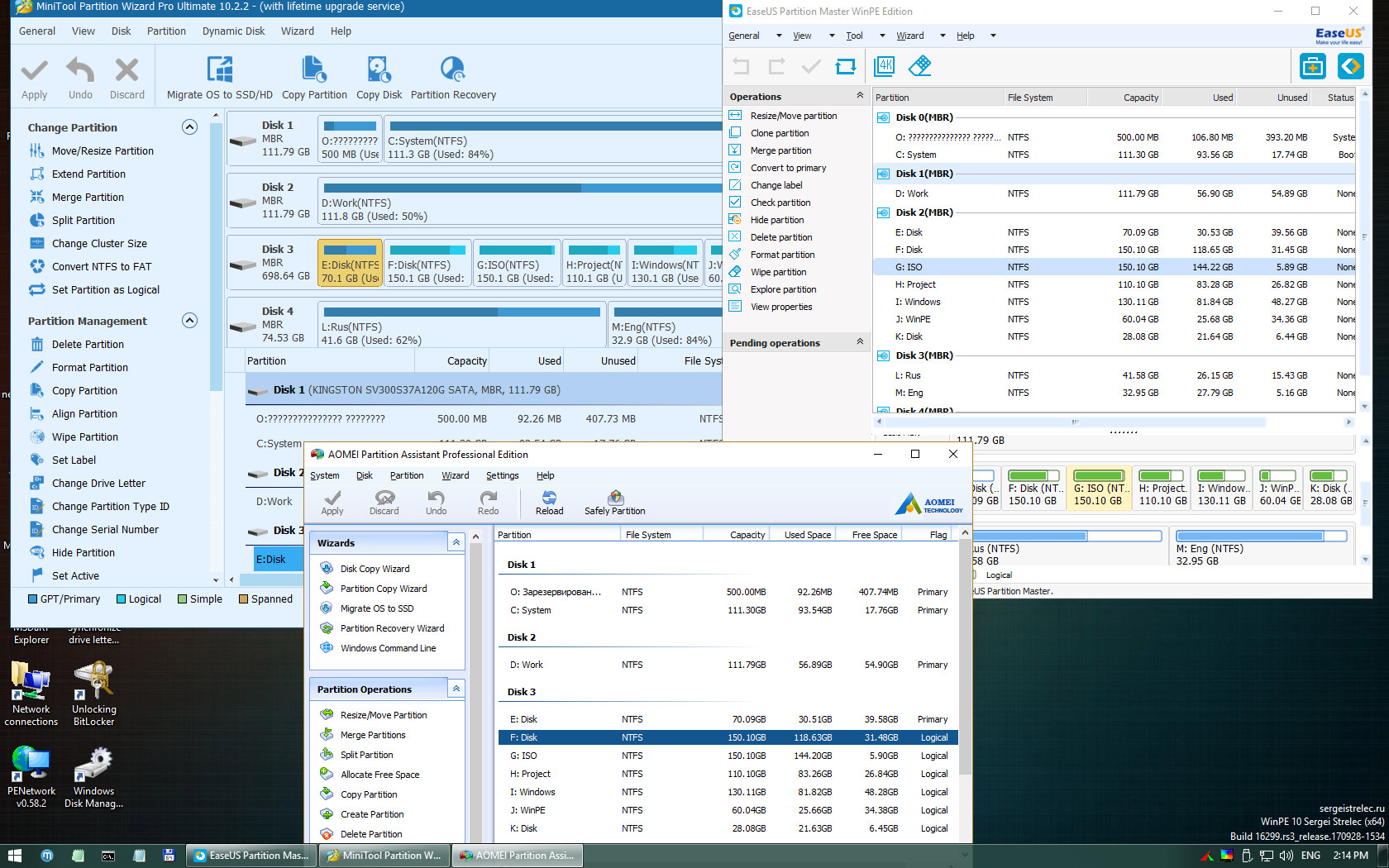Launch Migrate OS to SSD/HD wizard
The image size is (1389, 868).
(x=219, y=79)
